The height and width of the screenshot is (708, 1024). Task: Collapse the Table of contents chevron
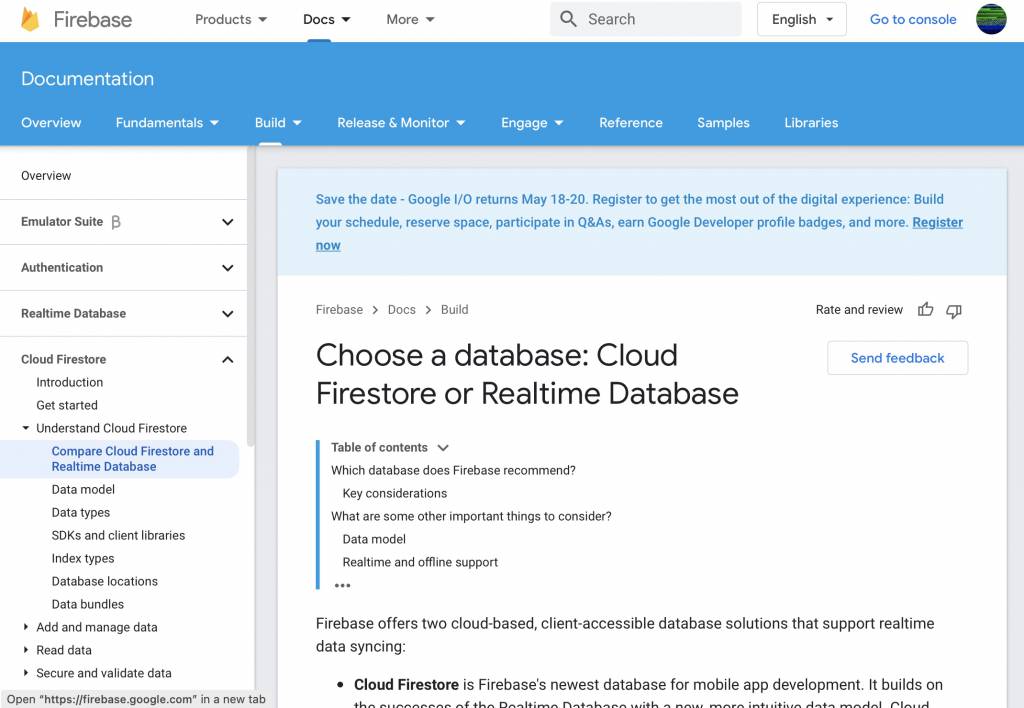[443, 447]
